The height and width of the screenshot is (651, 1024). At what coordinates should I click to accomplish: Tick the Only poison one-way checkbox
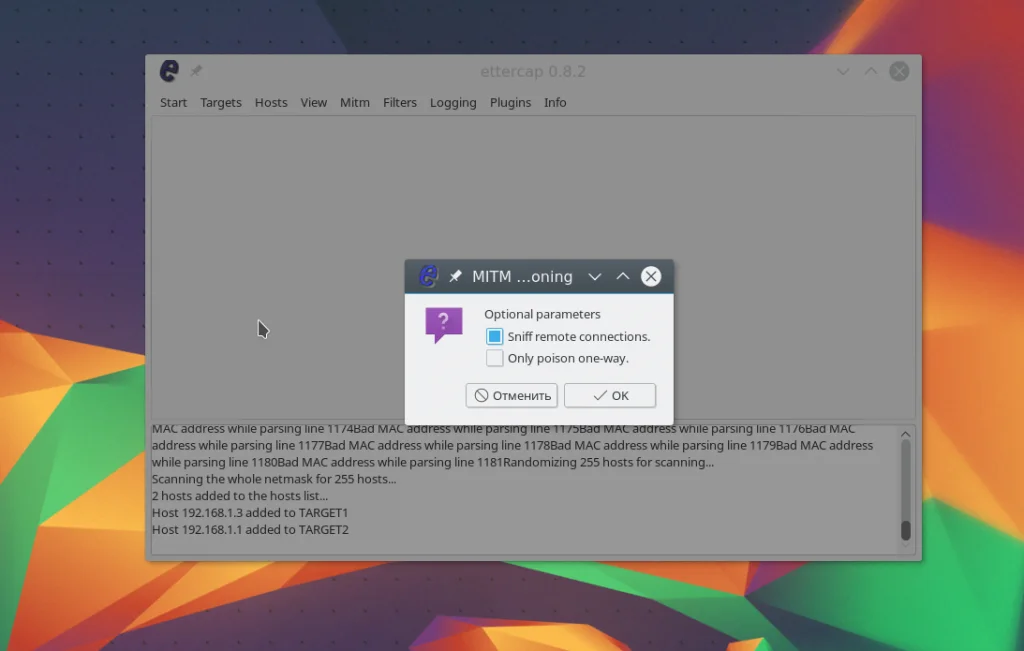[x=494, y=358]
